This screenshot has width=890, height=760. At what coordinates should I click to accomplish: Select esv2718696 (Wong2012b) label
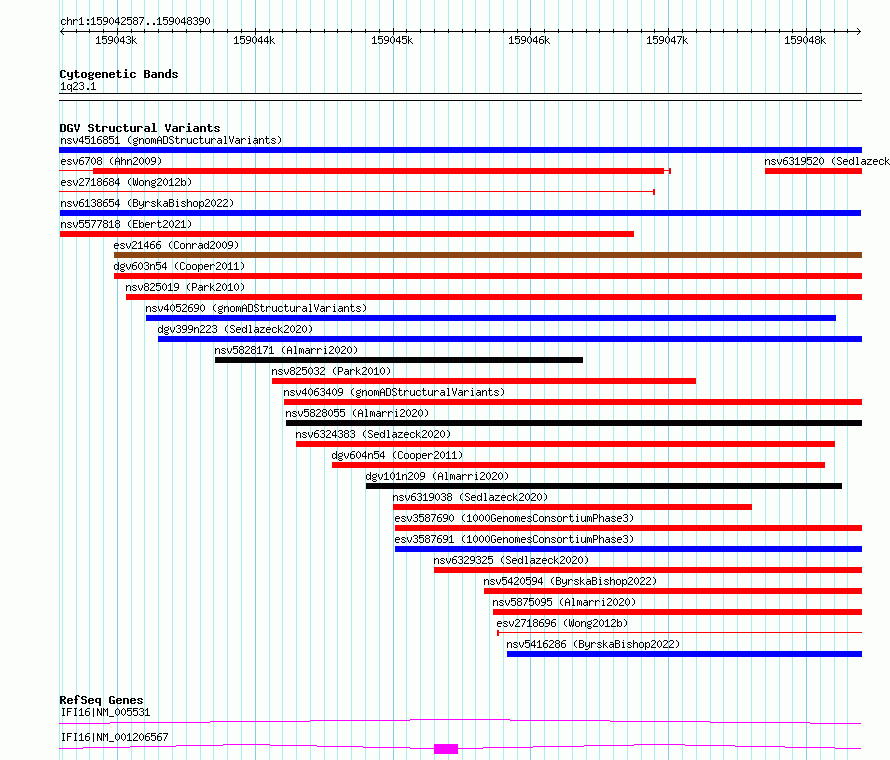tap(562, 623)
